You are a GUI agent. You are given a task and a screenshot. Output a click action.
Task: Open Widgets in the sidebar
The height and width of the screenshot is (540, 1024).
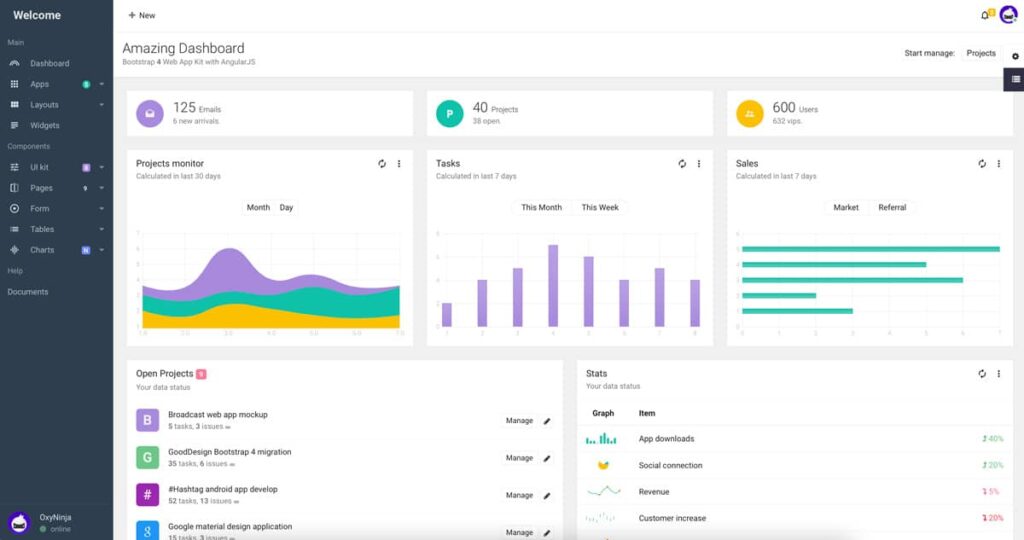pyautogui.click(x=45, y=126)
